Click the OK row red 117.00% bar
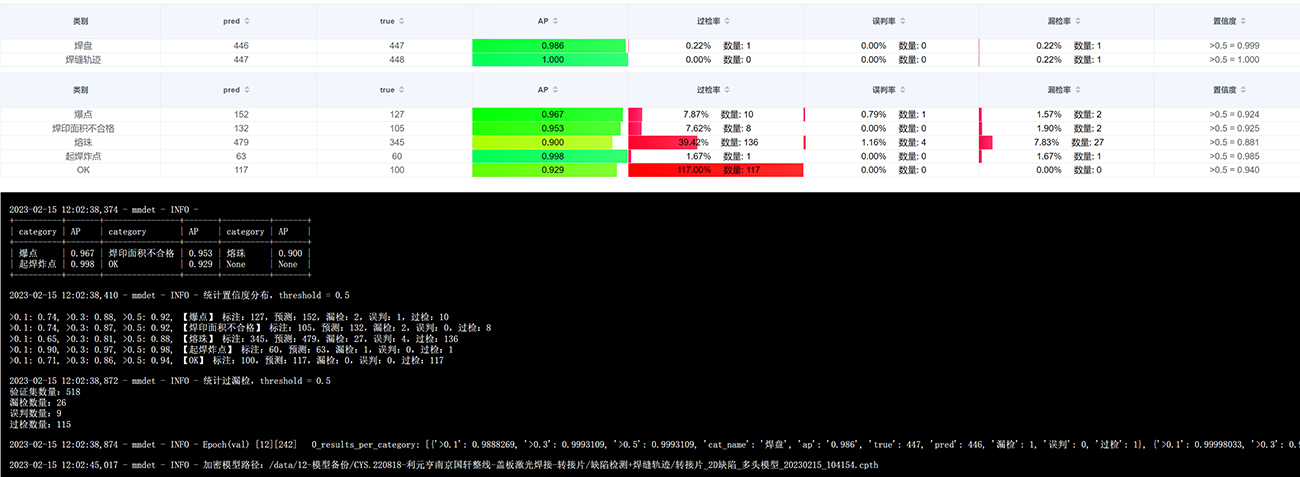Viewport: 1300px width, 477px height. pyautogui.click(x=715, y=171)
